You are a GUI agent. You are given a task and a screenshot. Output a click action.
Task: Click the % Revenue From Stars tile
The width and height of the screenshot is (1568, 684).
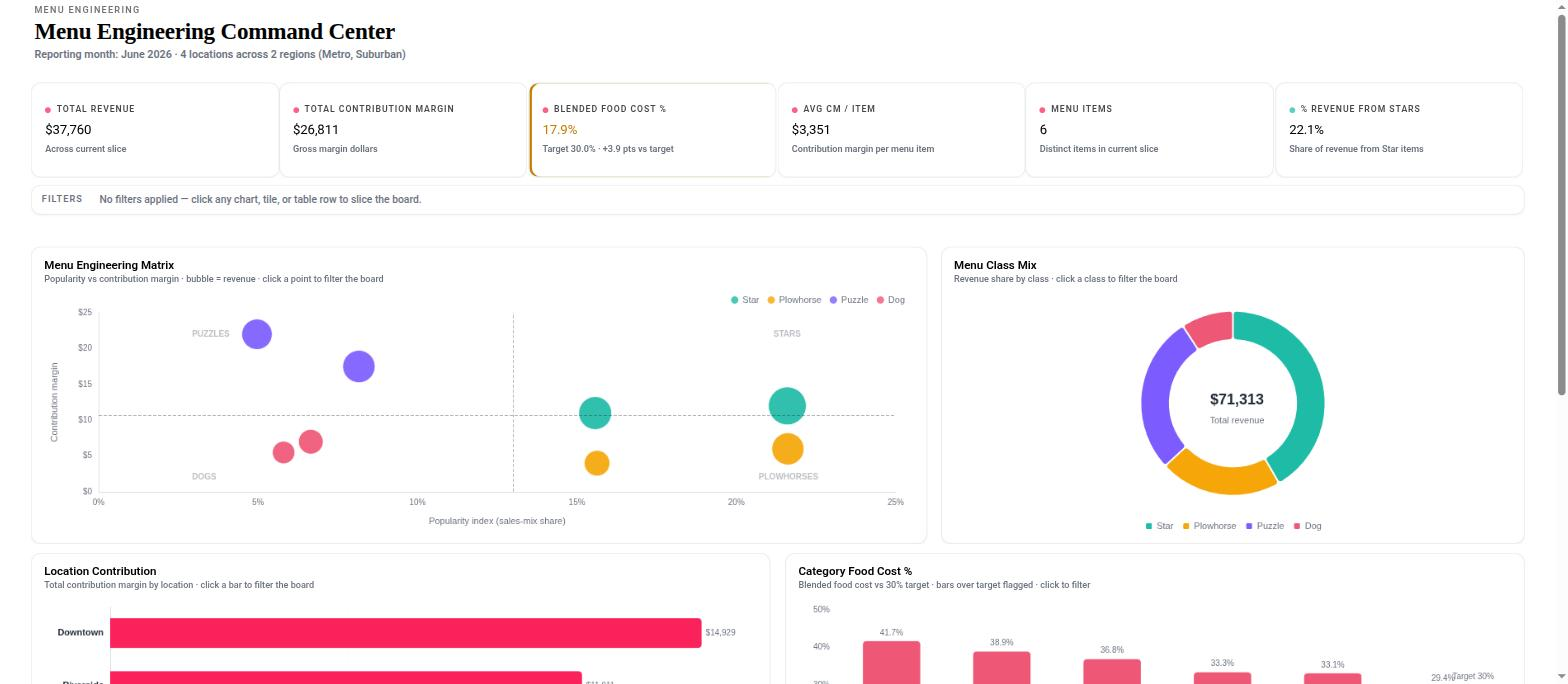pos(1399,130)
